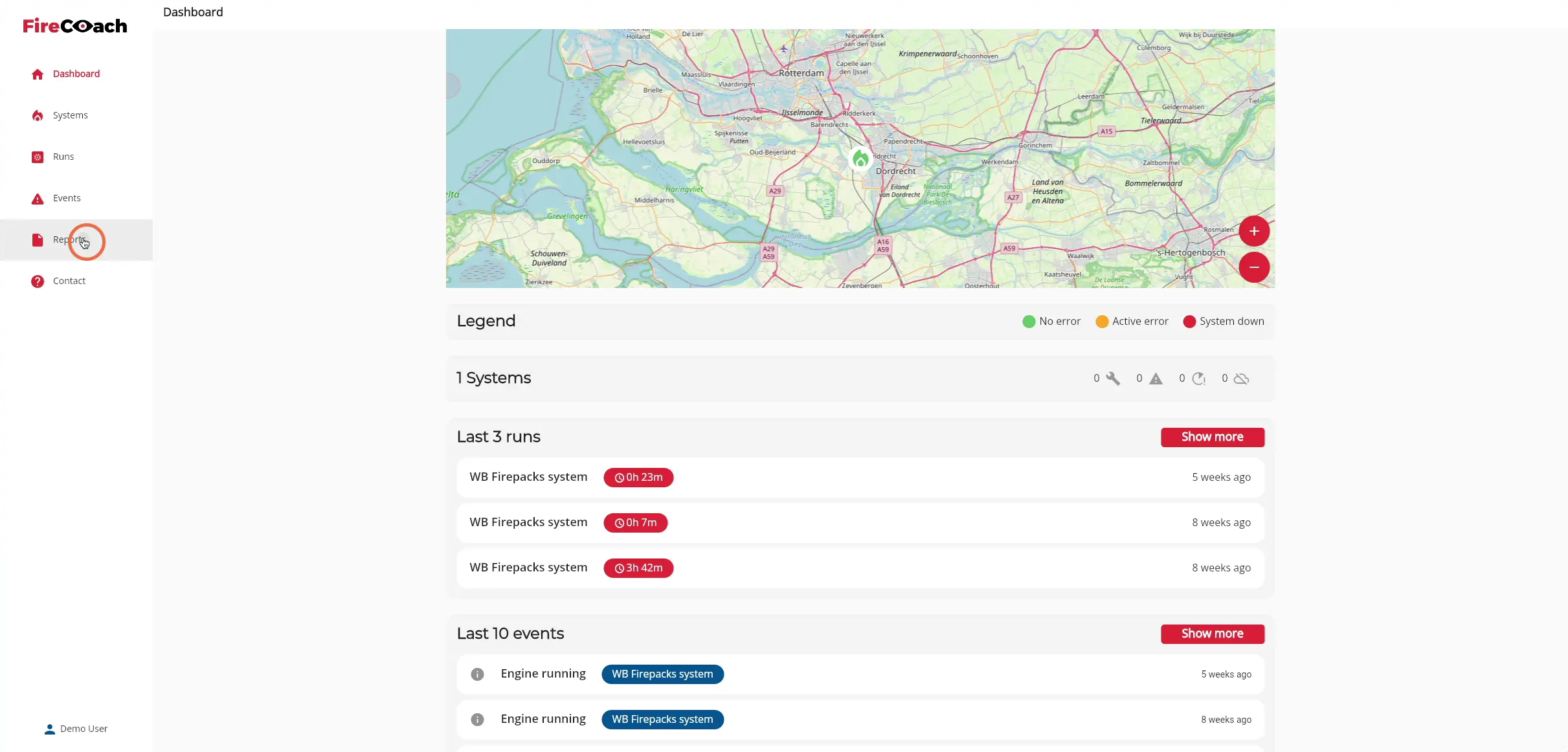Image resolution: width=1568 pixels, height=752 pixels.
Task: Click 'Engine running' text of 5 weeks ago event
Action: tap(543, 674)
